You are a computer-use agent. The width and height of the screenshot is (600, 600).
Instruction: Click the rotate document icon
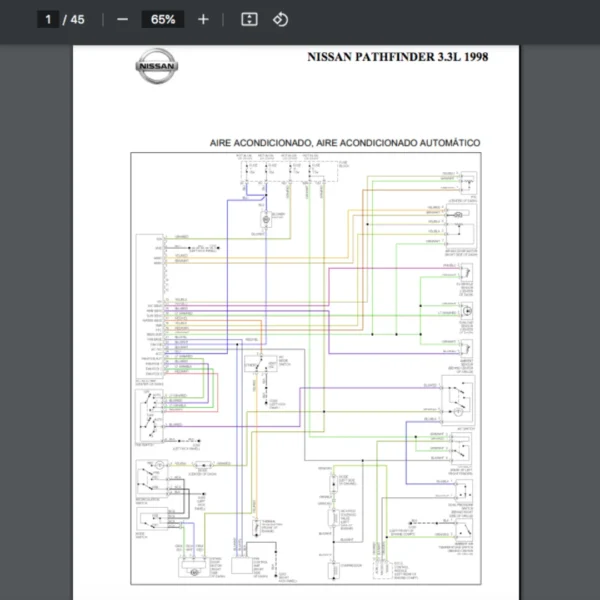(280, 19)
